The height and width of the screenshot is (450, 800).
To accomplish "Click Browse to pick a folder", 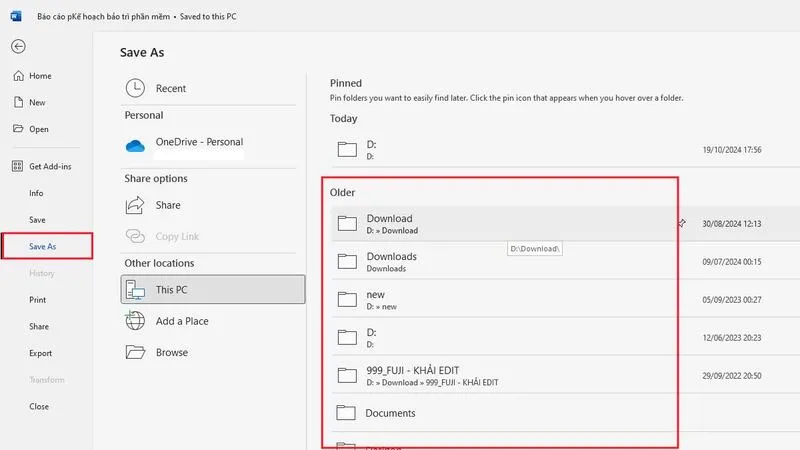I will click(x=172, y=352).
